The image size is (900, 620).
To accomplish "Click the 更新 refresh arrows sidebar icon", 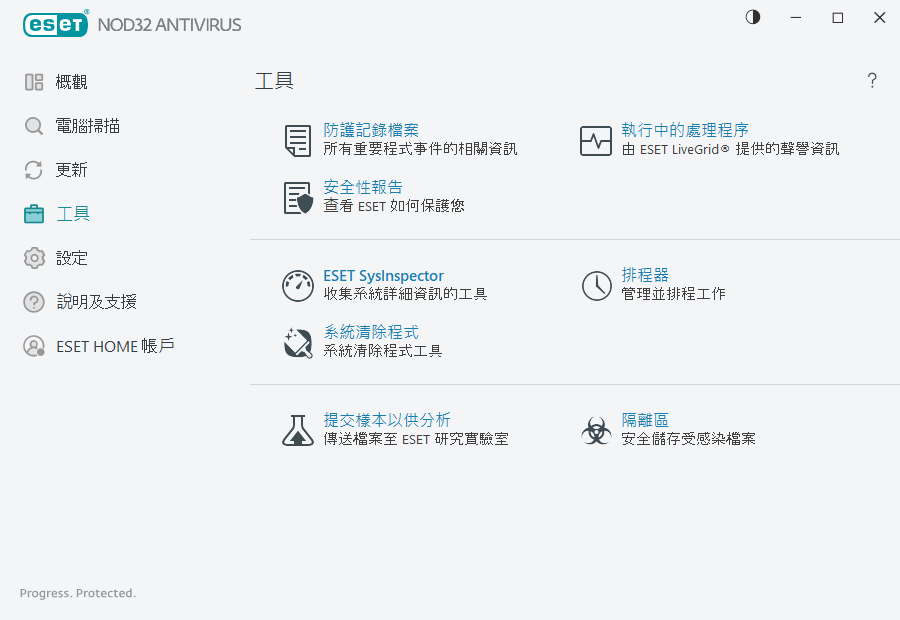I will pos(34,170).
